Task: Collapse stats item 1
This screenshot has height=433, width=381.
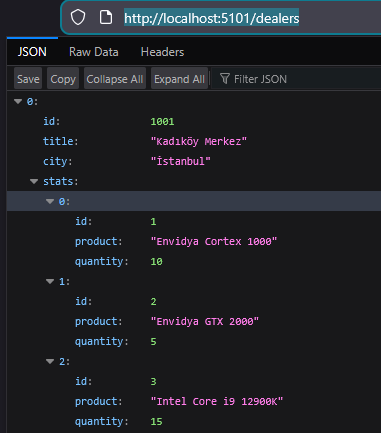Action: [50, 281]
